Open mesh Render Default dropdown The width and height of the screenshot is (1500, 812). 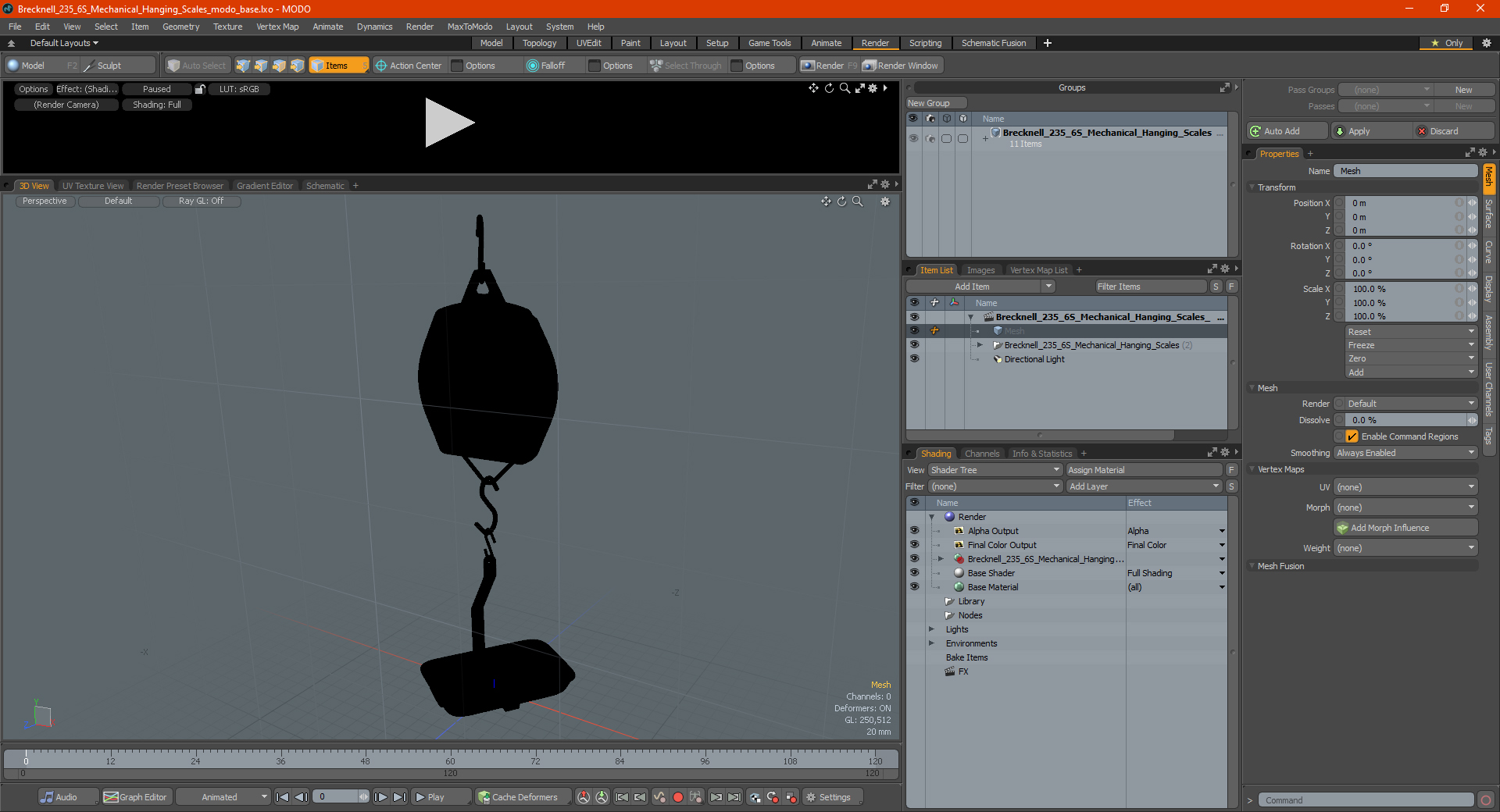[1411, 404]
